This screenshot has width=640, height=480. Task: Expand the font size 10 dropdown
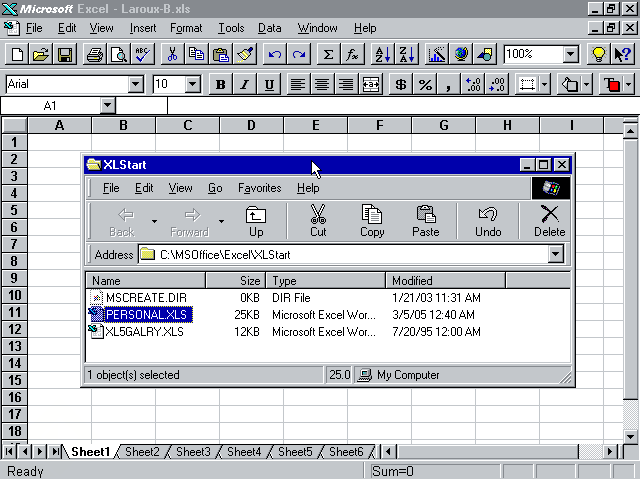point(192,84)
